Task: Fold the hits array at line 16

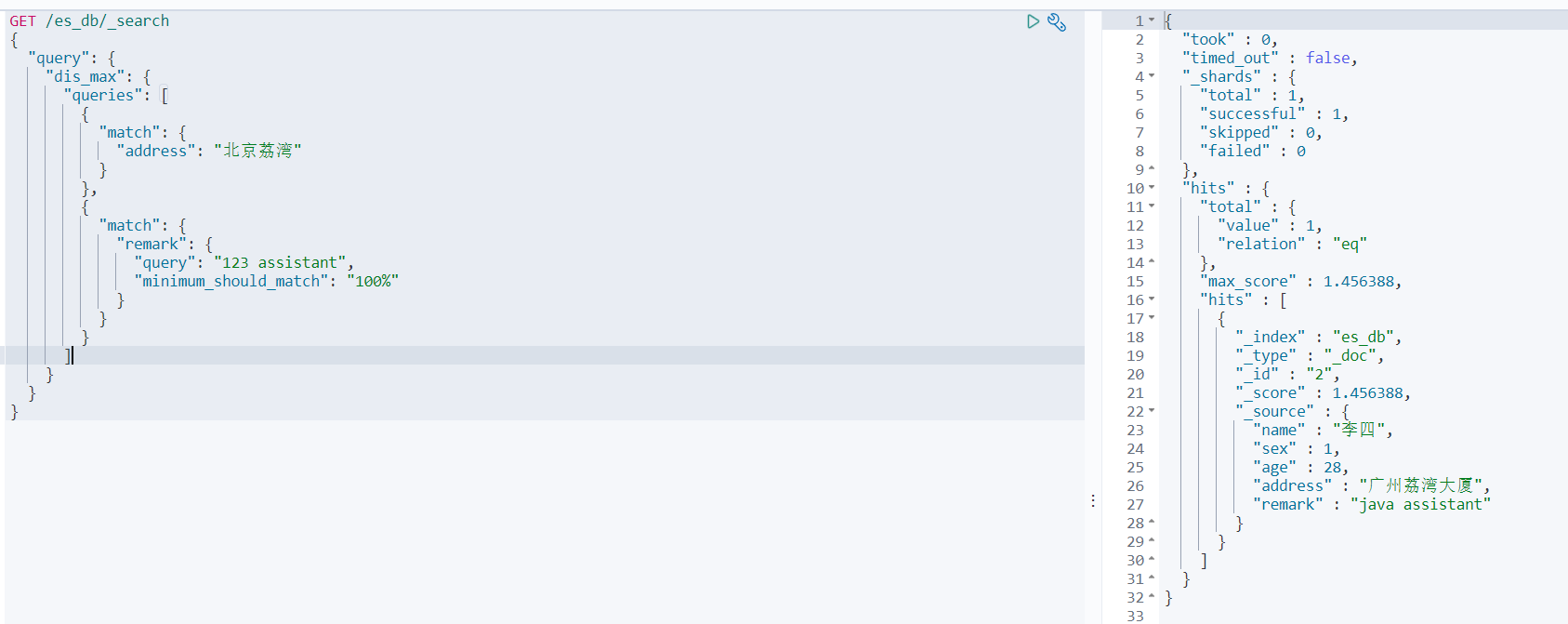Action: point(1152,299)
